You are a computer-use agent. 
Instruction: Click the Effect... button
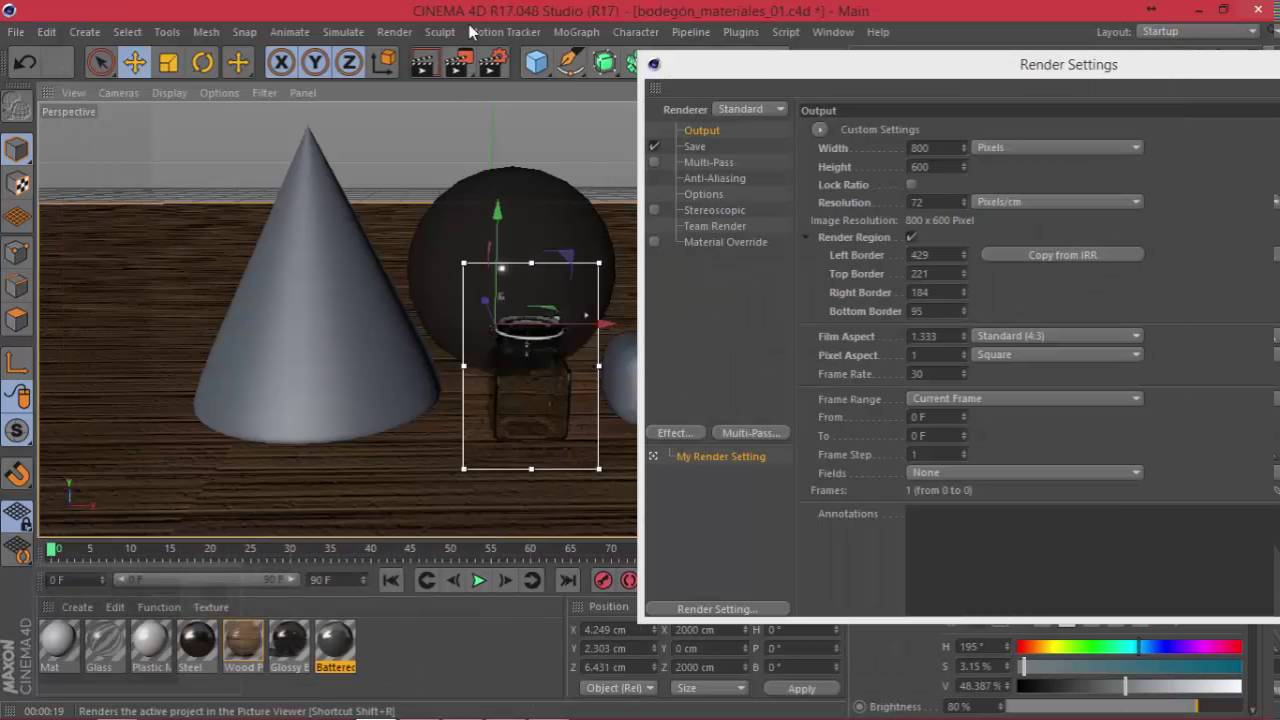675,433
